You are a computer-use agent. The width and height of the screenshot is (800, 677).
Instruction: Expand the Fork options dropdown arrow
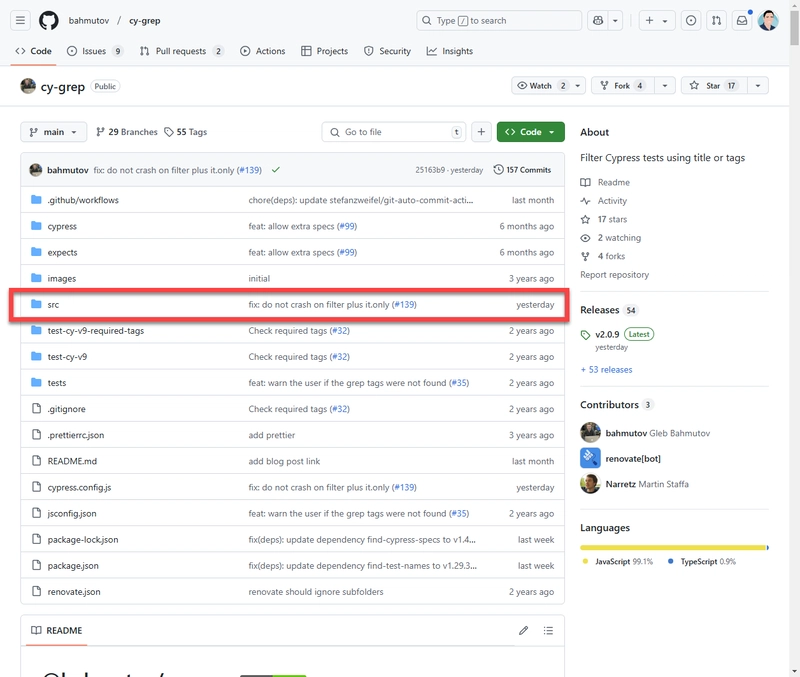click(665, 86)
